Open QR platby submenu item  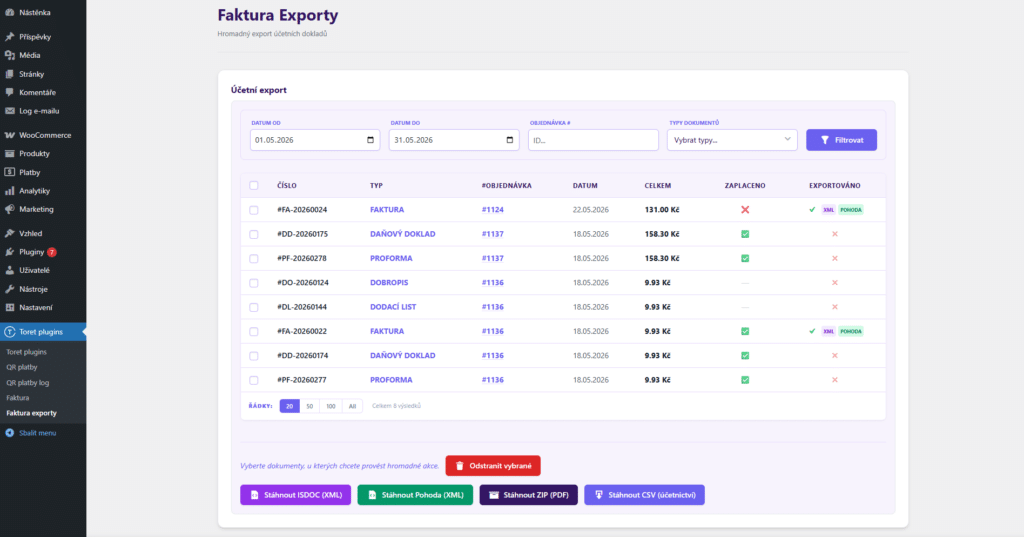pos(22,367)
